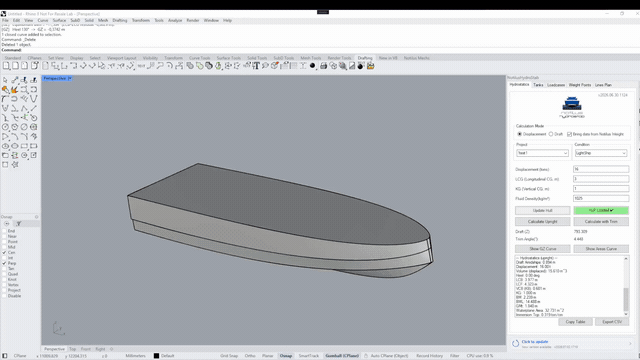Screen dimensions: 640x360
Task: Select the Text tool icon in Drafting toolbar
Action: click(x=256, y=66)
